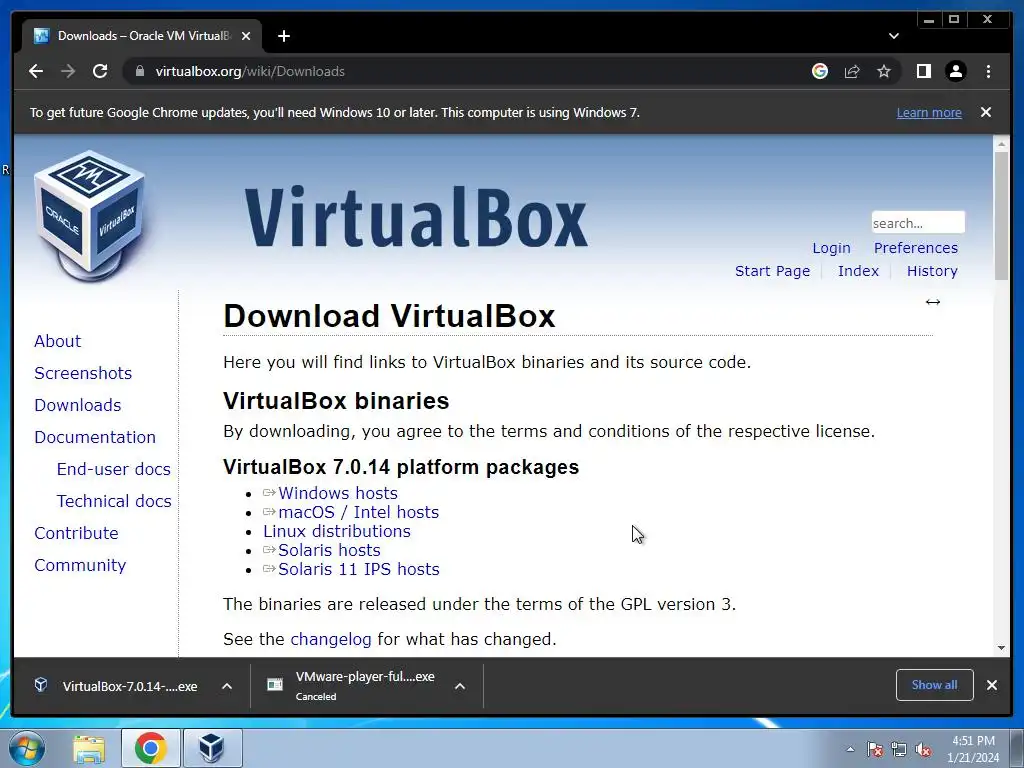Click the vertical scrollbar thumb

tap(1001, 216)
